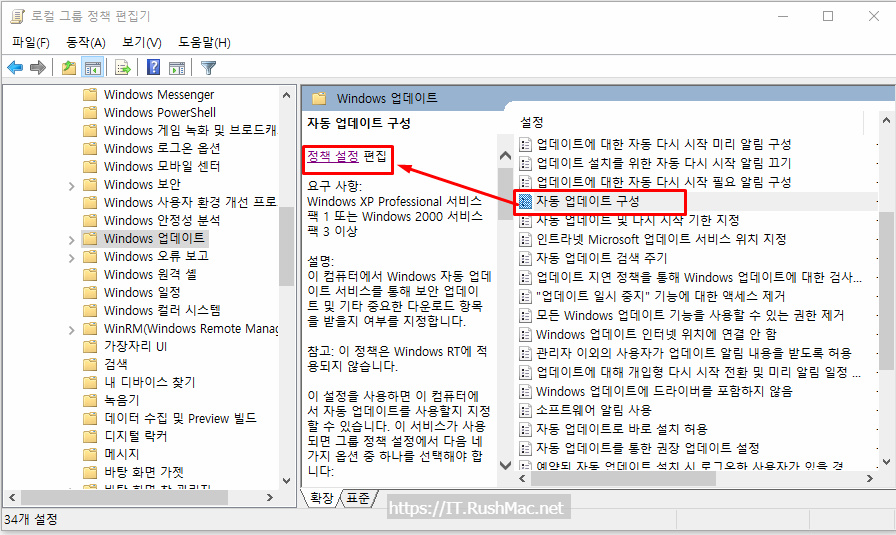896x535 pixels.
Task: Click the Windows 업데이트 header folder icon
Action: [319, 98]
